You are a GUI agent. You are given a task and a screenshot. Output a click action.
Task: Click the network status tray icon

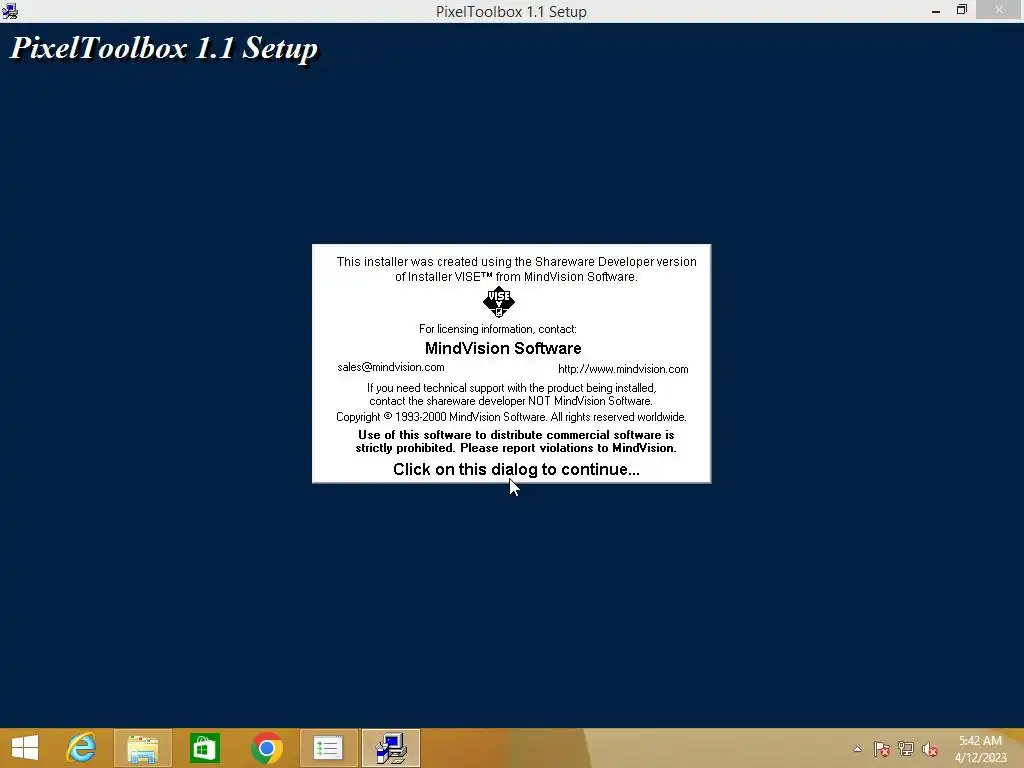click(x=906, y=749)
